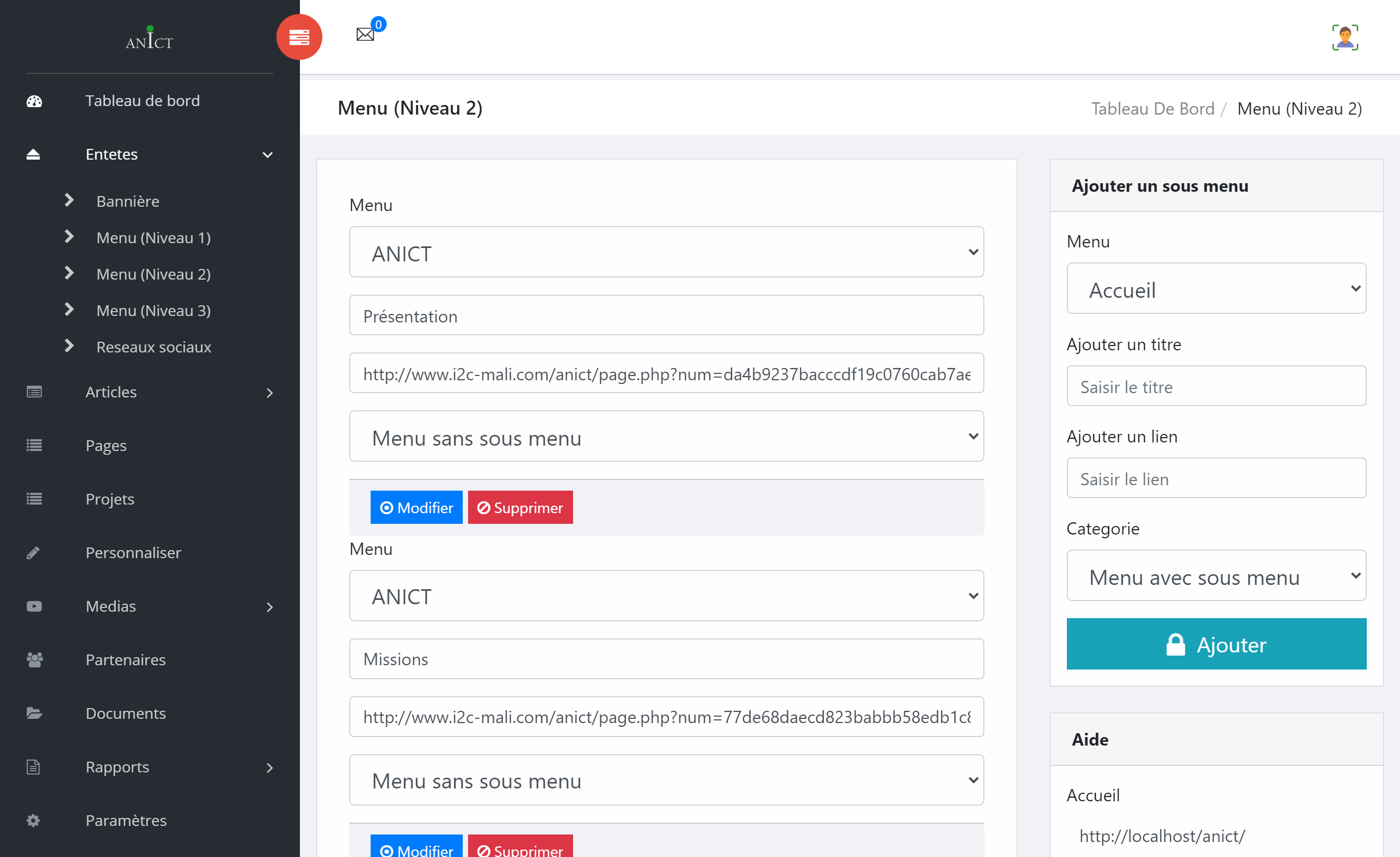Open the mail envelope notifications icon

coord(365,34)
